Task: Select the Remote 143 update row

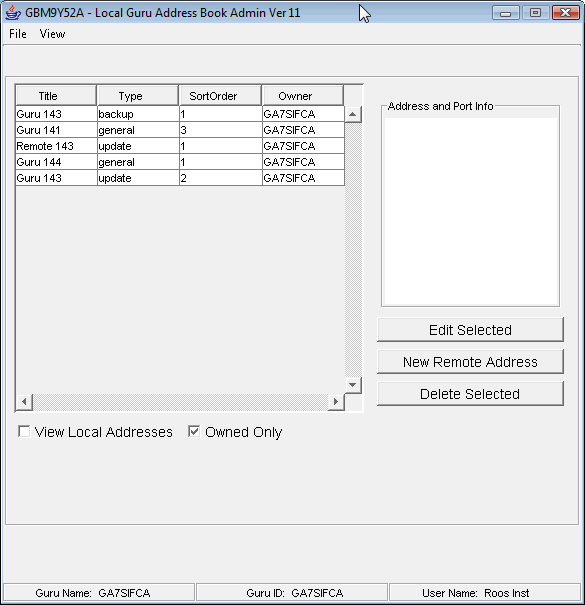Action: coord(180,146)
